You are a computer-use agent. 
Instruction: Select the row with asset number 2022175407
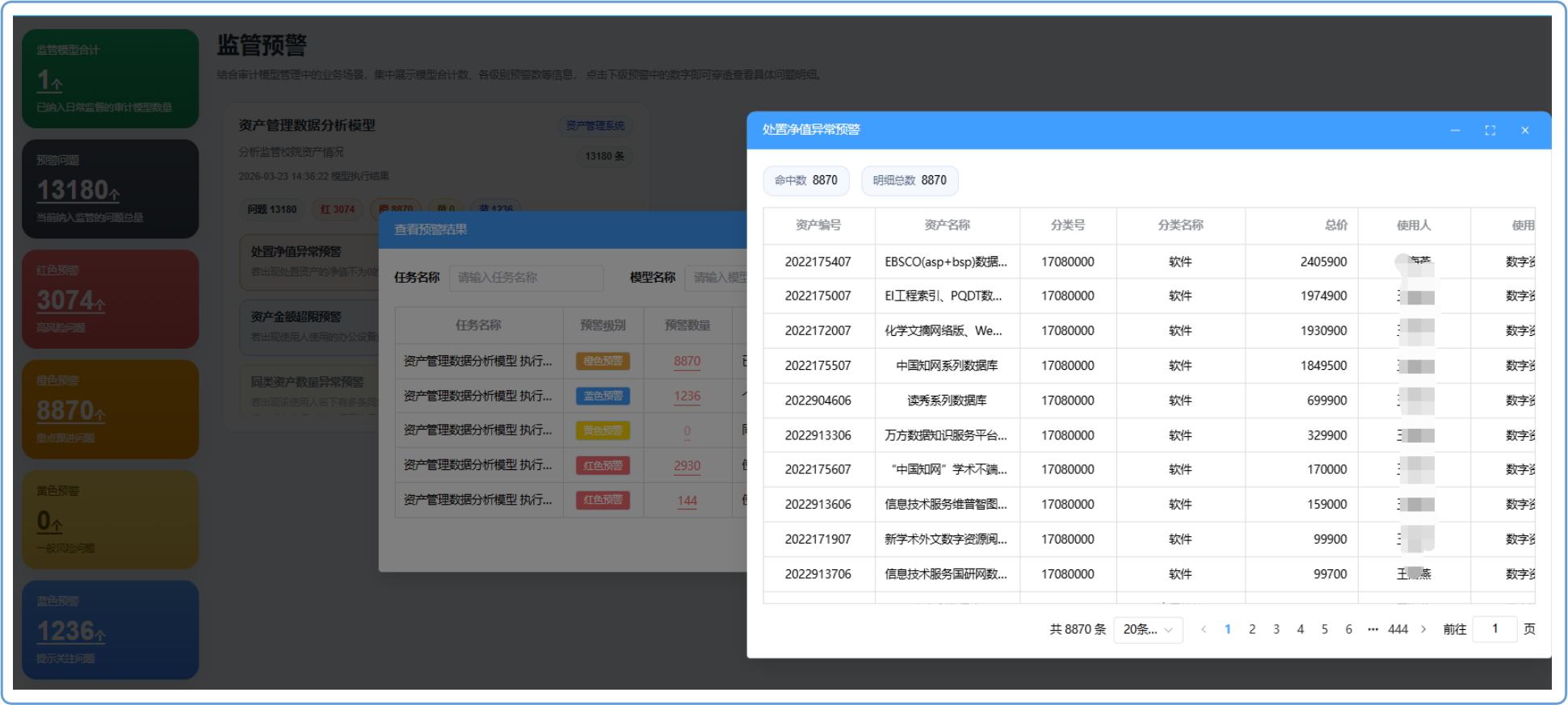1149,262
